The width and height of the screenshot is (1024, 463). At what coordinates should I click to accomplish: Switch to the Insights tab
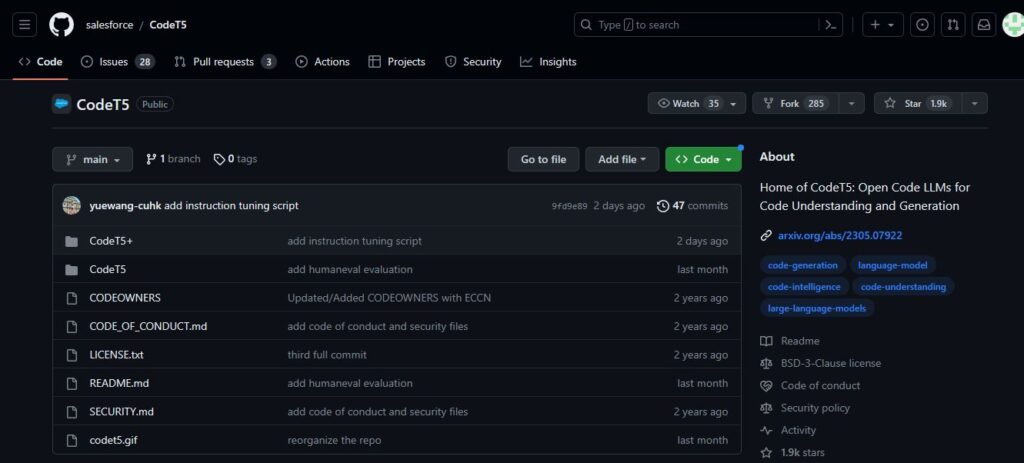tap(548, 62)
